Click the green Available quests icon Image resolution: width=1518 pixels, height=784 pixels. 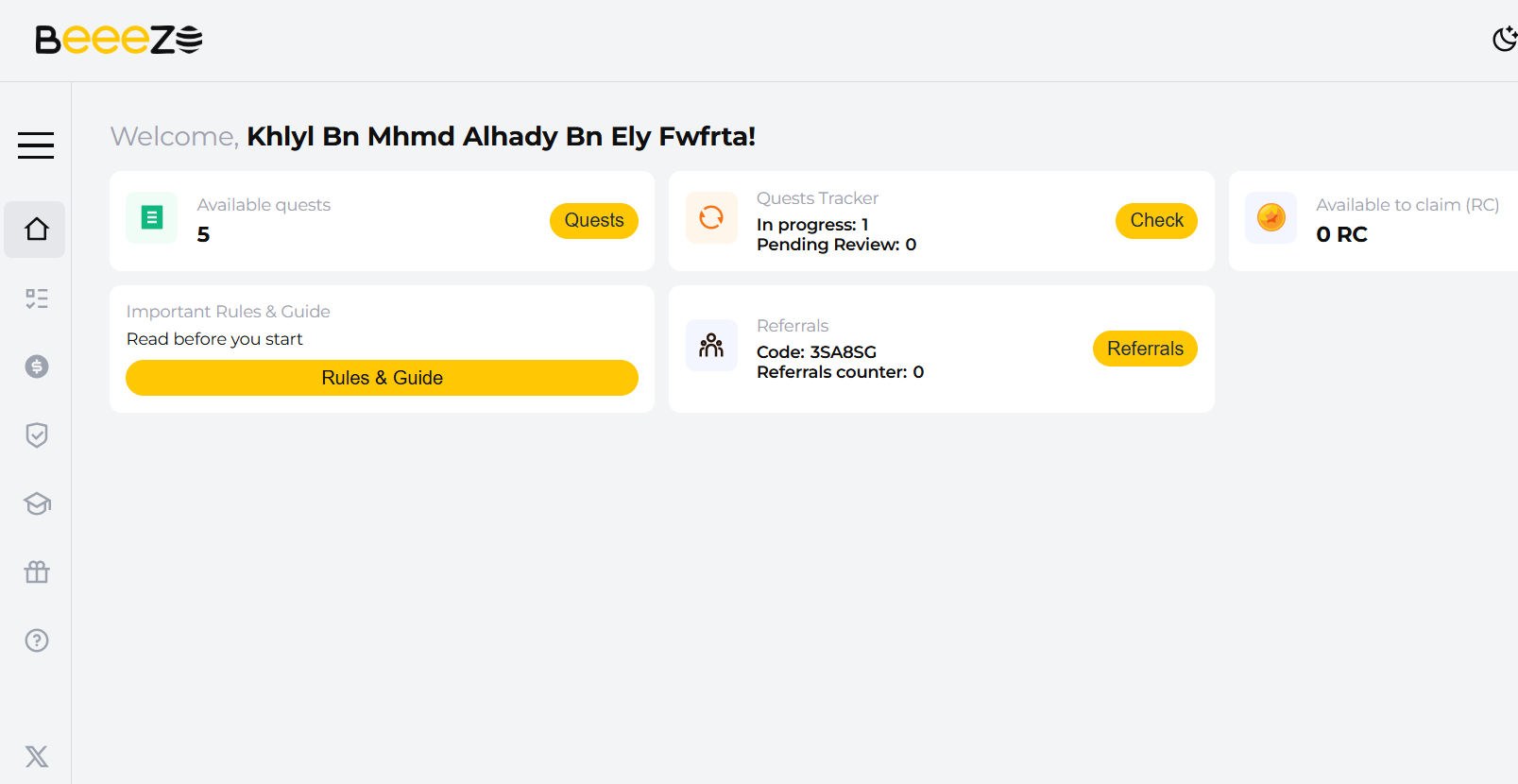point(152,218)
